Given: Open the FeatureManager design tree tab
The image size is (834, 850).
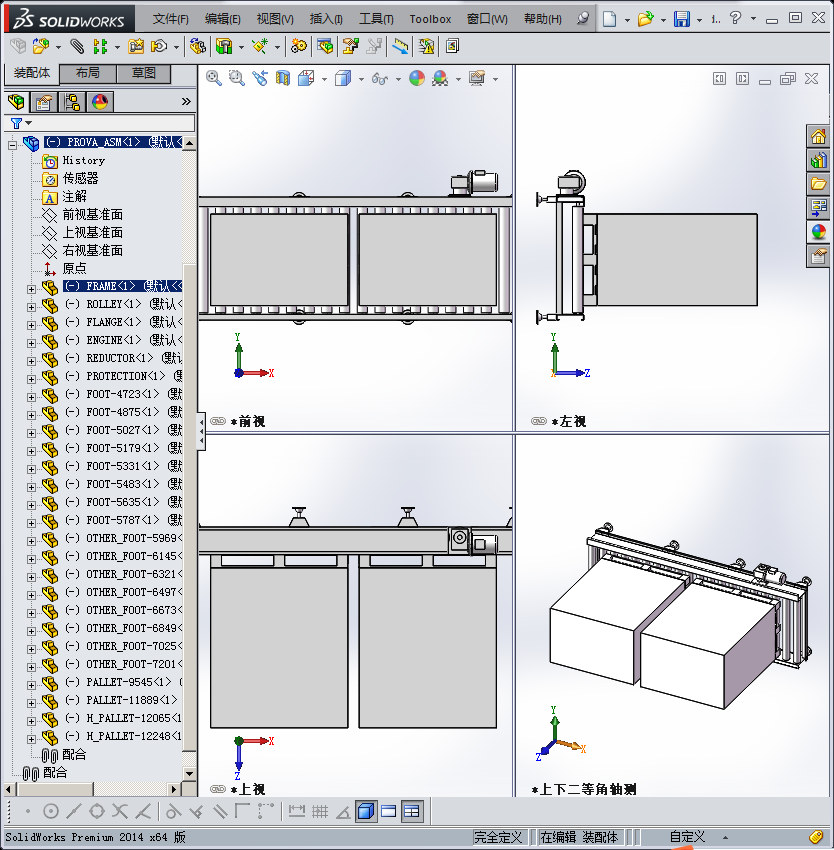Looking at the screenshot, I should [x=16, y=101].
